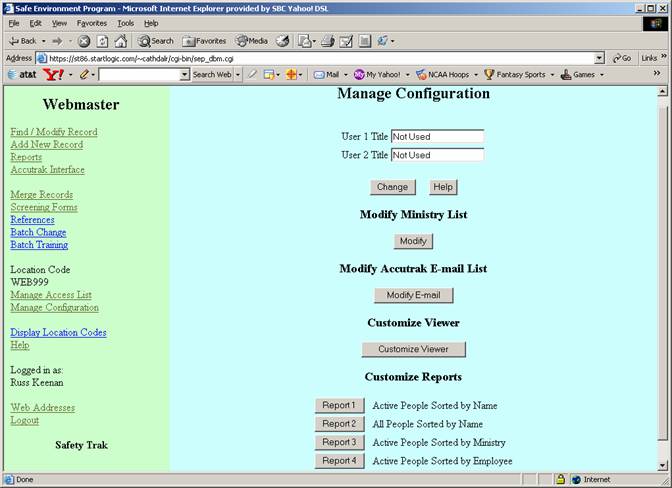The width and height of the screenshot is (672, 488).
Task: Open the Display Location Codes link
Action: coord(58,332)
